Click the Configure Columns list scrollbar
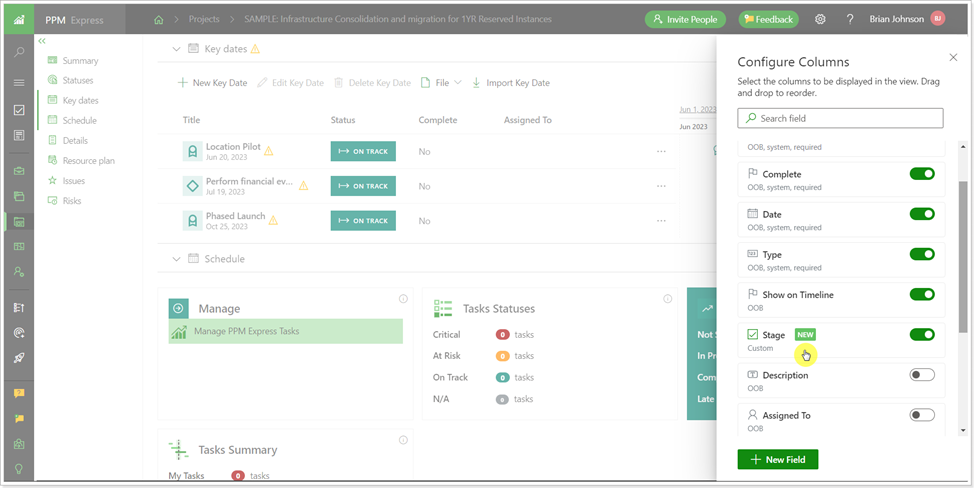Screen dimensions: 974x488 (x=963, y=256)
